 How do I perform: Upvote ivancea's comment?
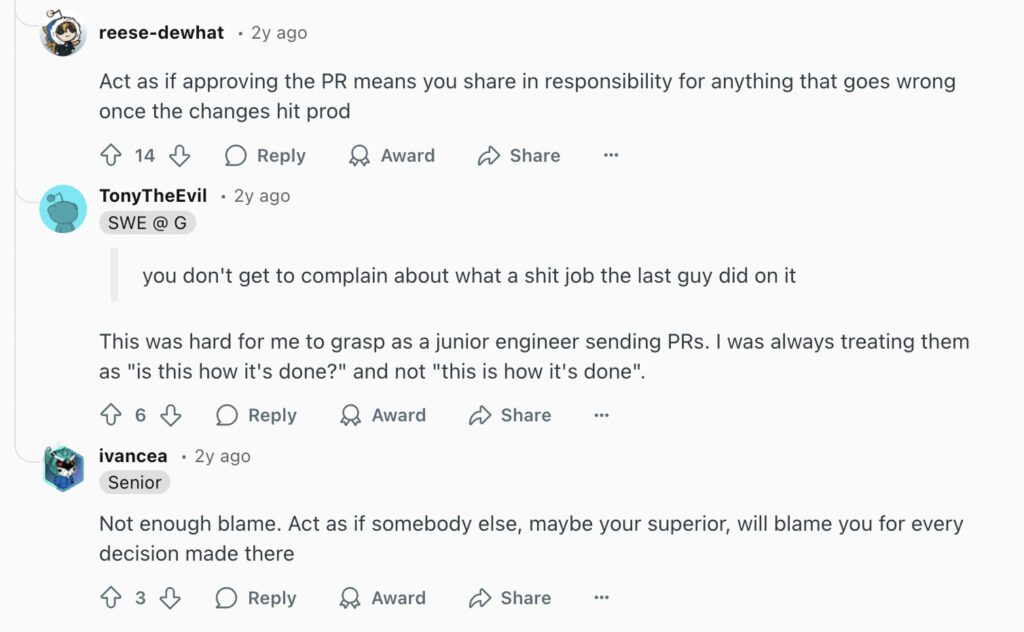(111, 598)
